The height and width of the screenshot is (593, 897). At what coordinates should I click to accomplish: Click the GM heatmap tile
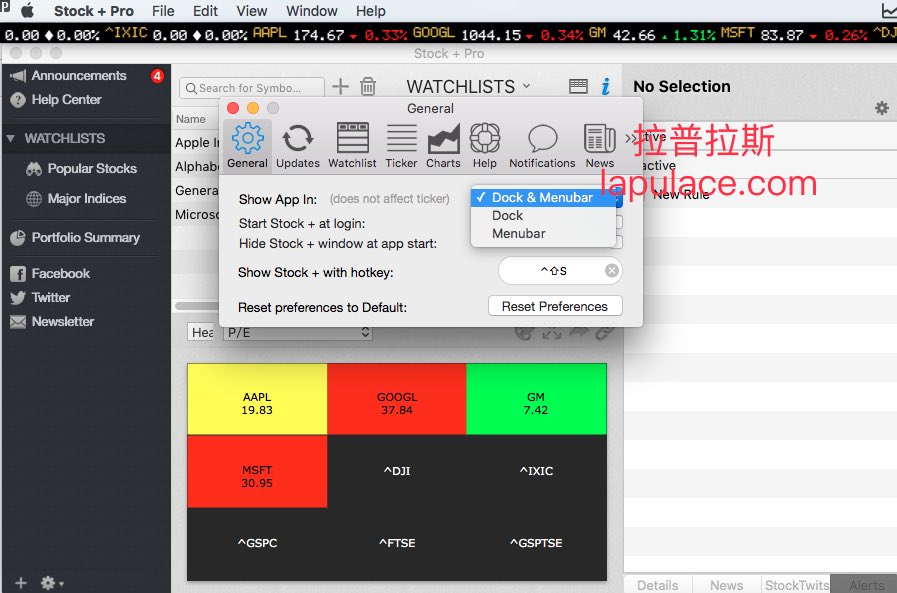click(536, 399)
